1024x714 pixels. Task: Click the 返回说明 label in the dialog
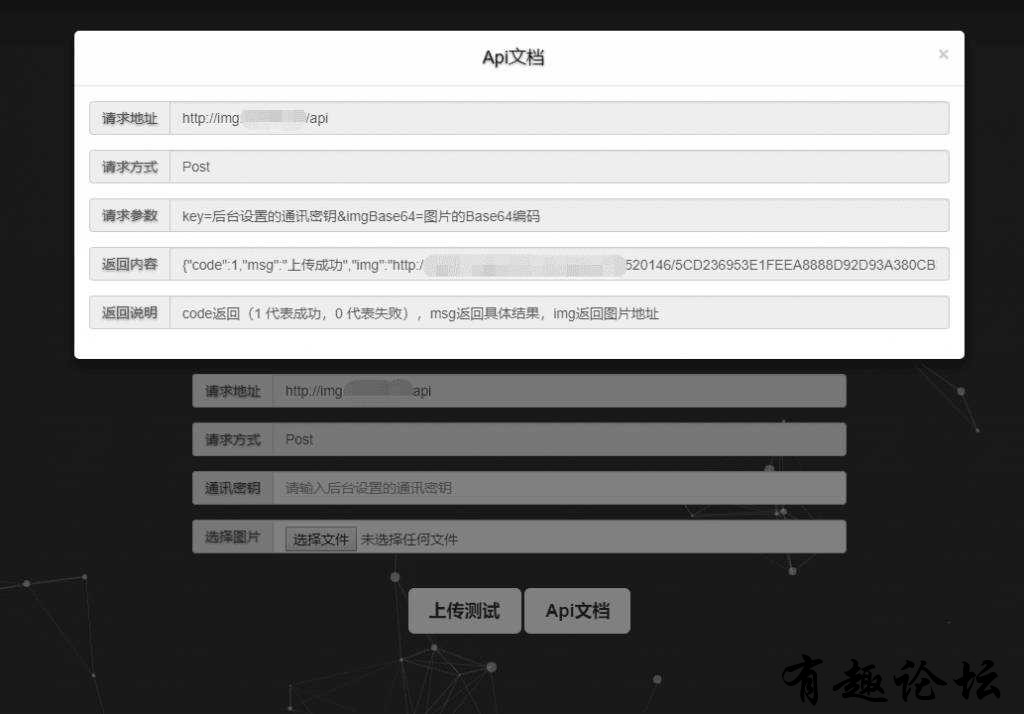coord(129,313)
